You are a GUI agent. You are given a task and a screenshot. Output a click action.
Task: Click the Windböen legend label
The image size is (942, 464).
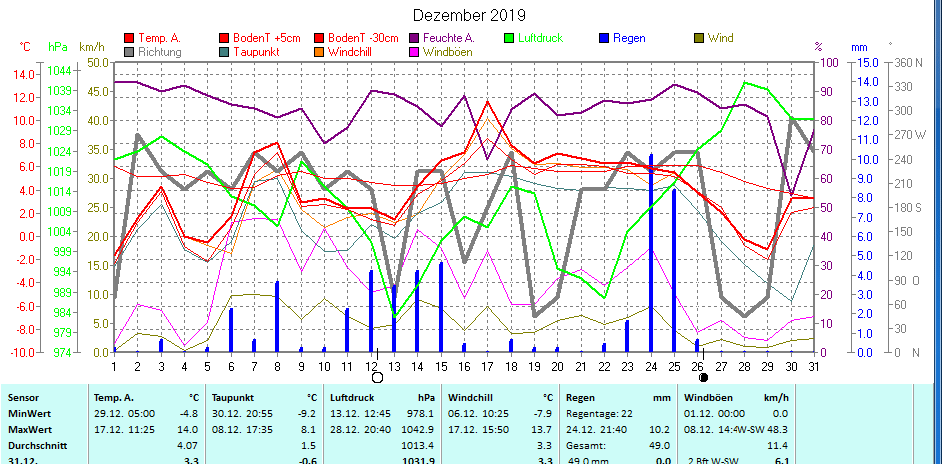pos(448,52)
